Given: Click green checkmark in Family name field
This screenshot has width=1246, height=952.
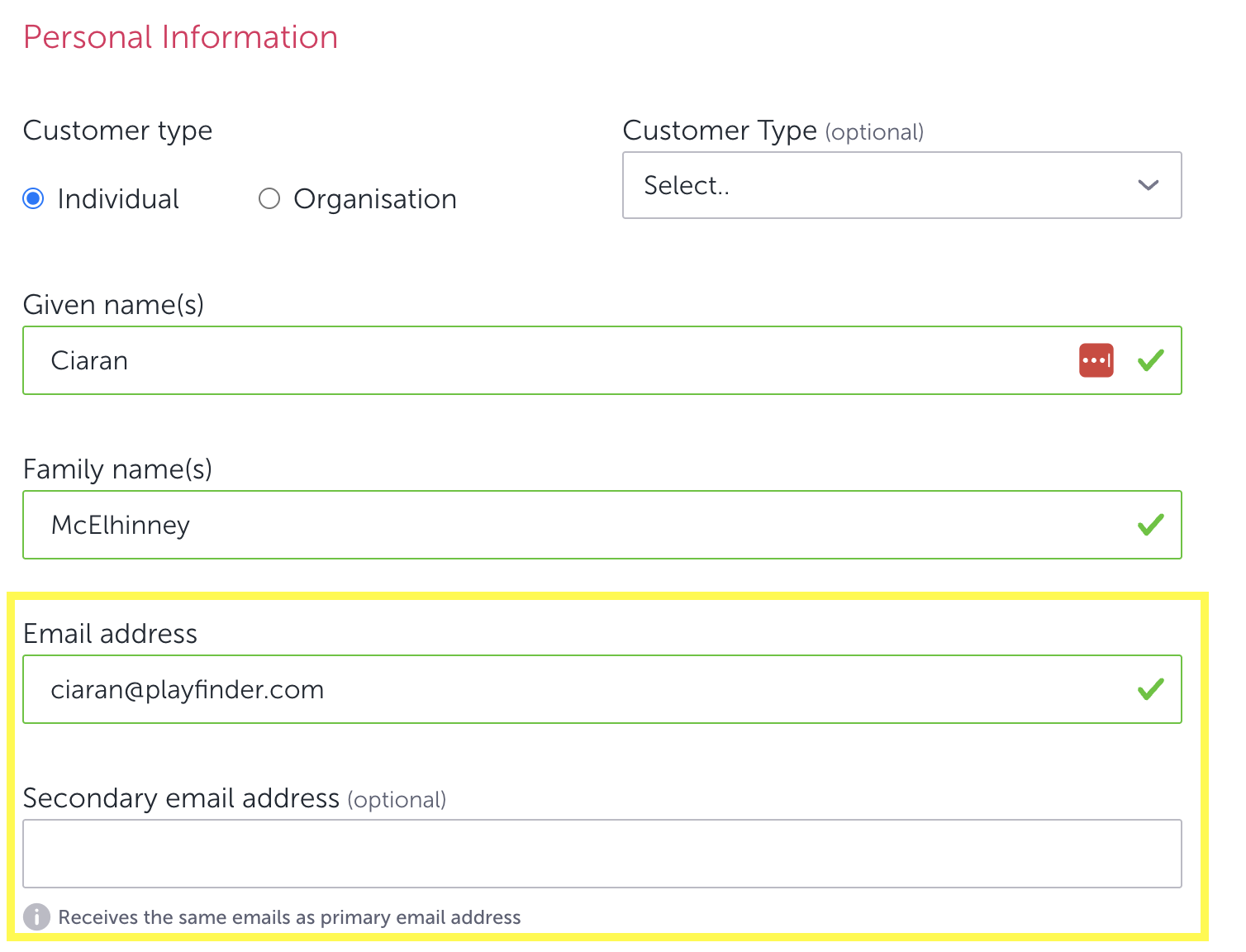Looking at the screenshot, I should coord(1150,525).
